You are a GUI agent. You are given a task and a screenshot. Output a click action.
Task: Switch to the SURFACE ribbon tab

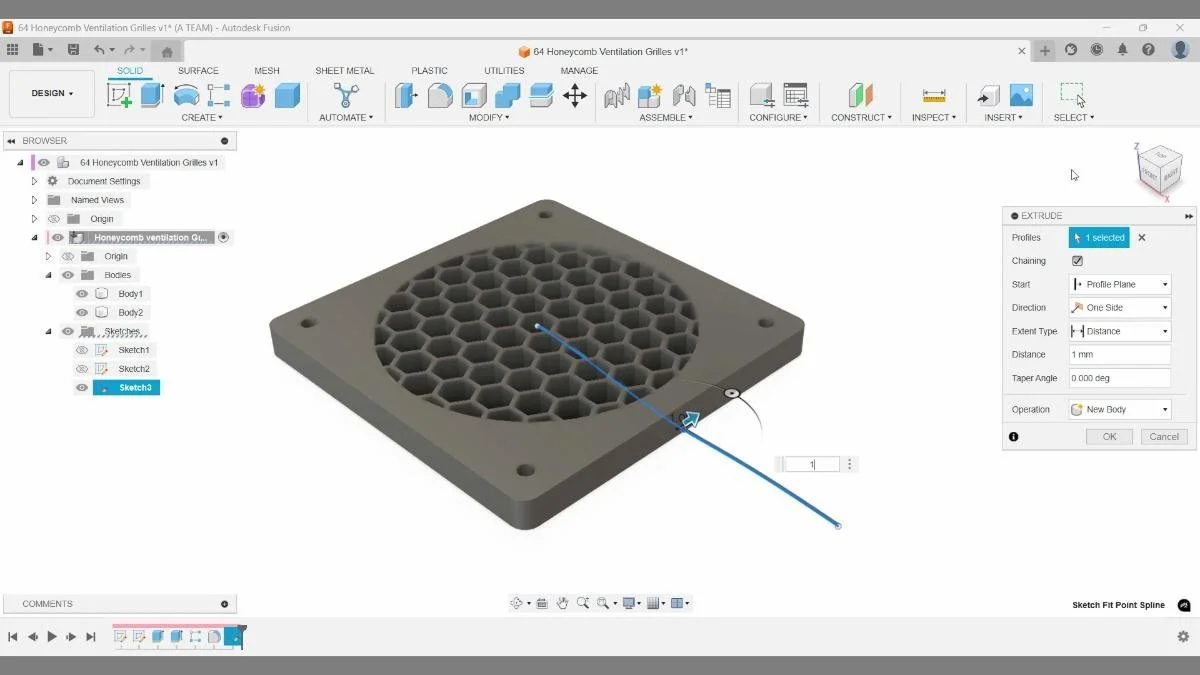(x=198, y=70)
